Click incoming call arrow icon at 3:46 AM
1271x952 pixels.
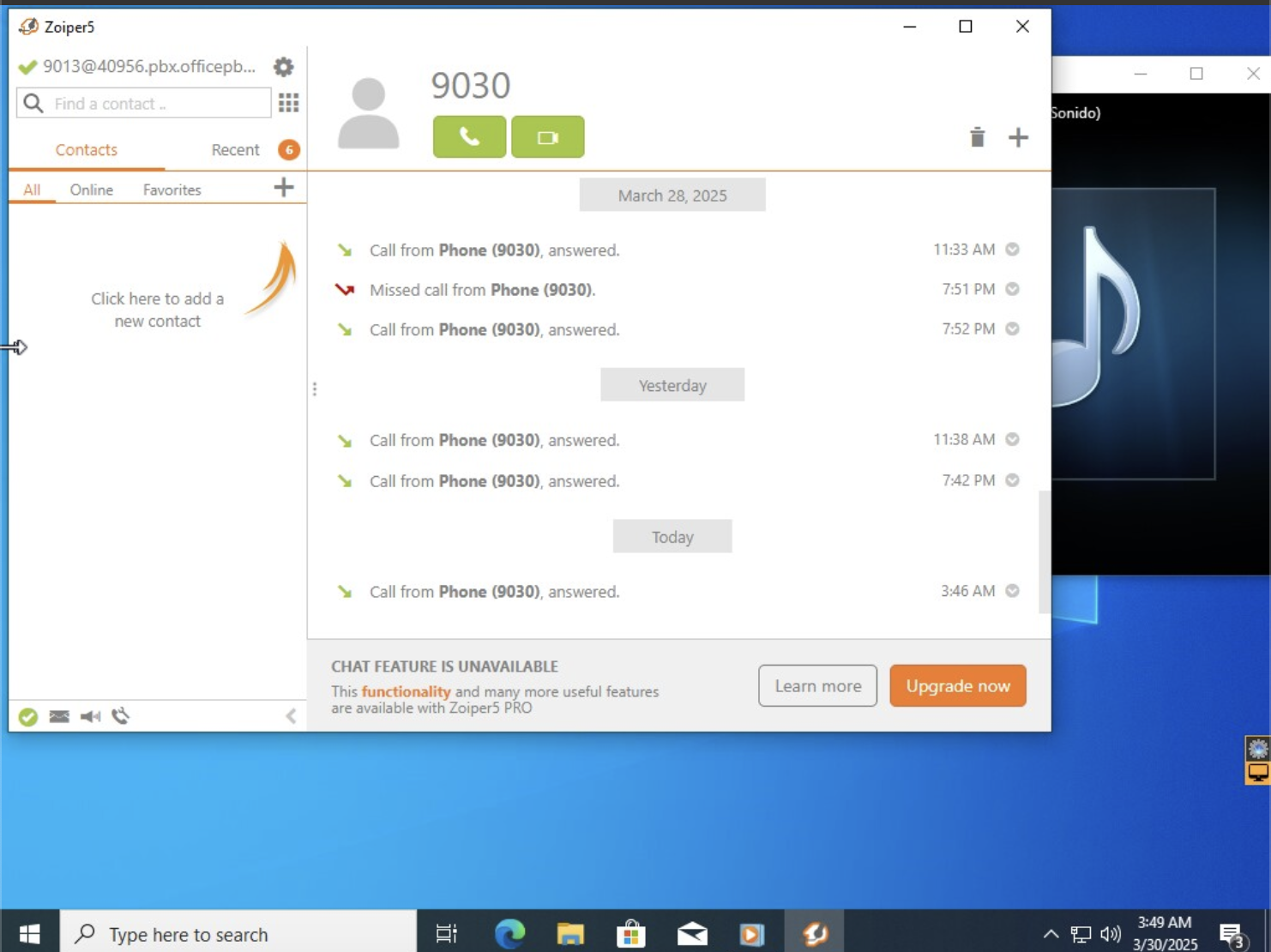click(x=345, y=592)
